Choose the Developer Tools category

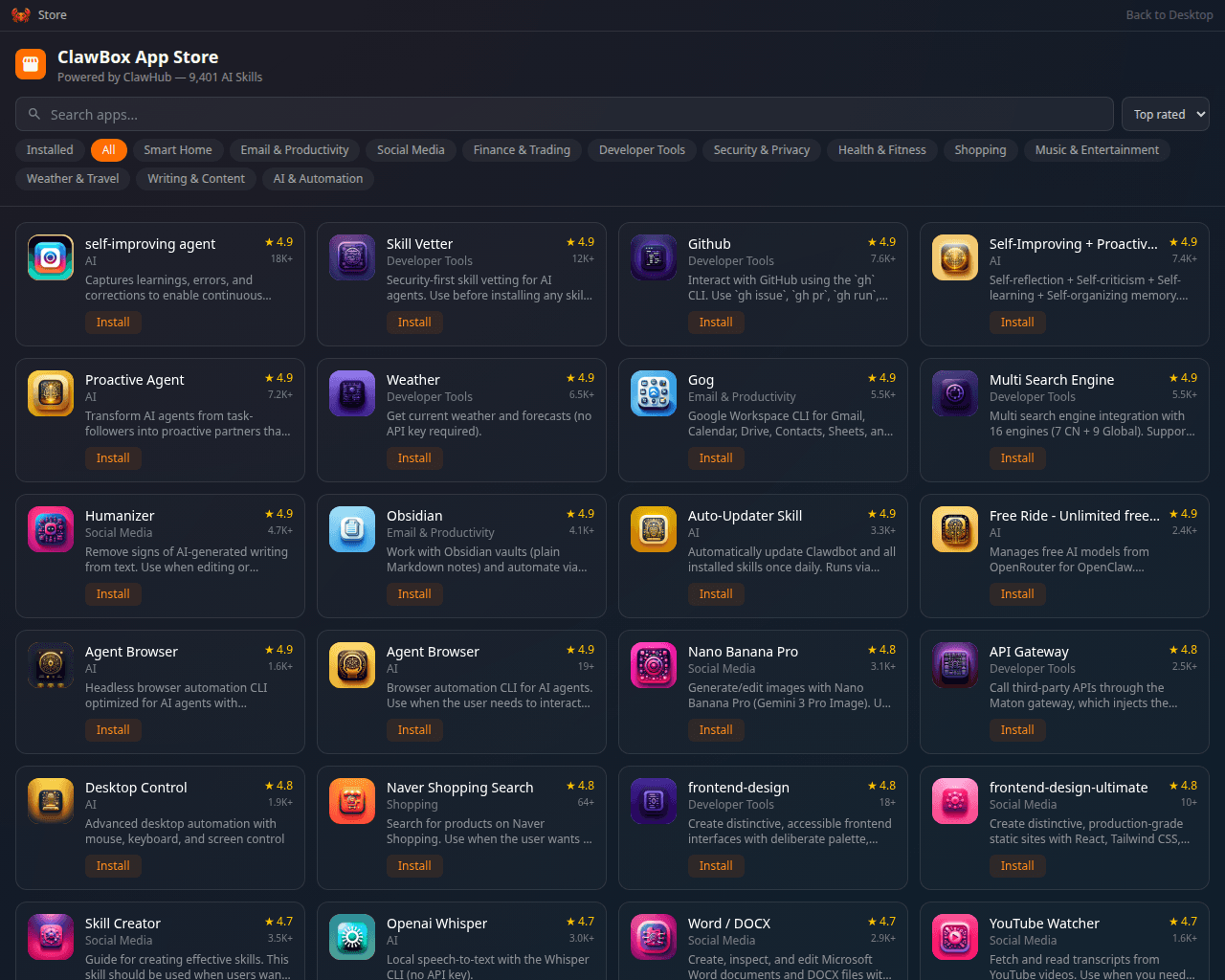click(x=642, y=150)
